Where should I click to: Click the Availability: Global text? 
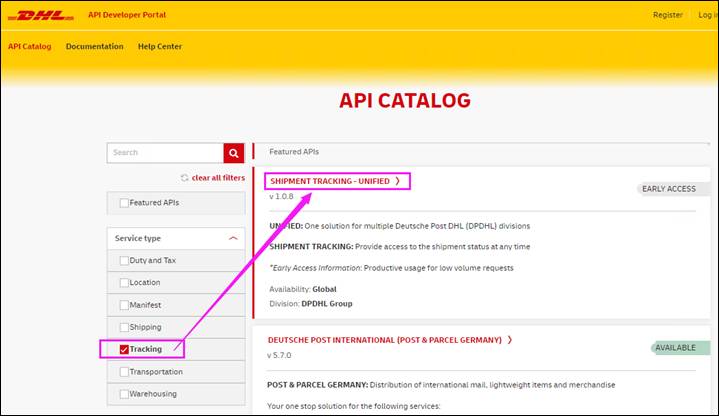pyautogui.click(x=303, y=289)
